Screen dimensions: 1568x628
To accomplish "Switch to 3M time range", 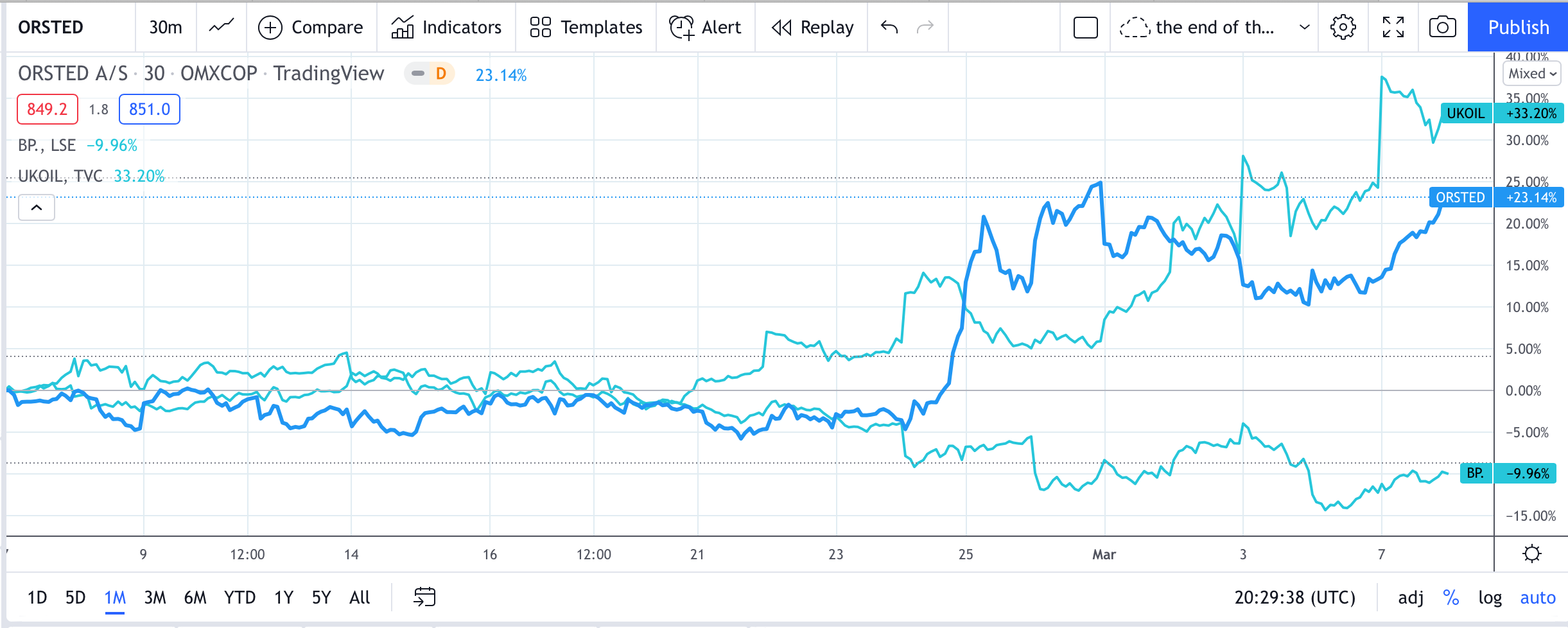I will (x=155, y=598).
